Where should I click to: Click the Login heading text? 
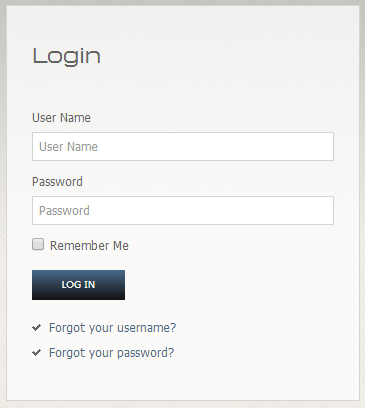click(x=66, y=56)
